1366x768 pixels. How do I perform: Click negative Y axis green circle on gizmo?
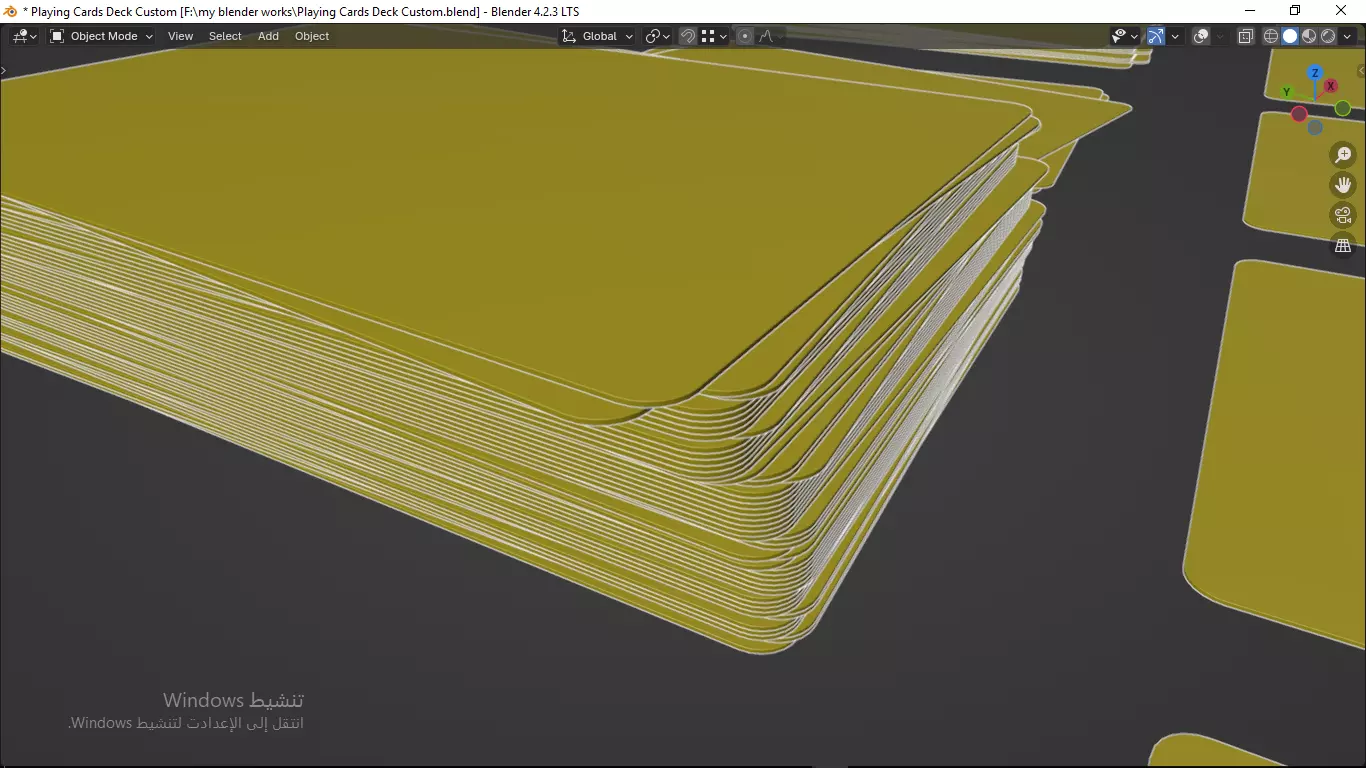(1343, 108)
